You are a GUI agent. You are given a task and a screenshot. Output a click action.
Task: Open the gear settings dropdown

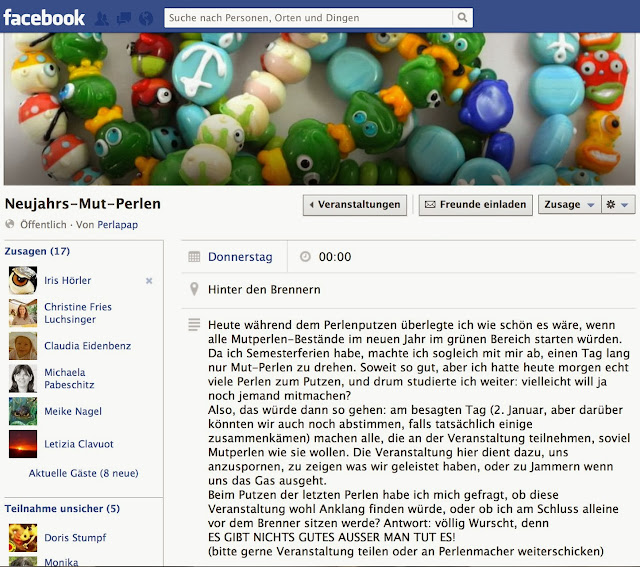618,205
